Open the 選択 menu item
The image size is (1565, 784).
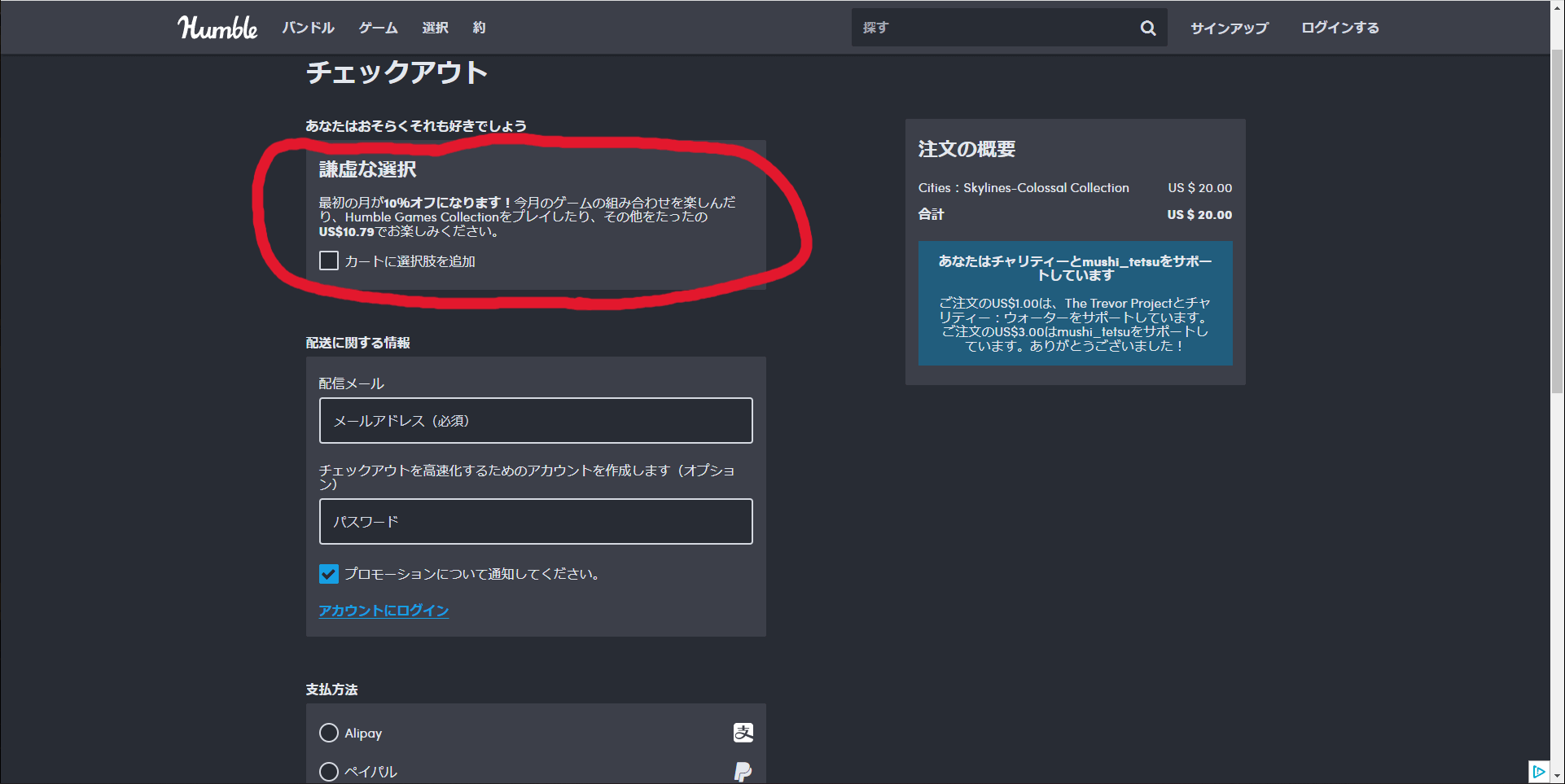pos(436,28)
